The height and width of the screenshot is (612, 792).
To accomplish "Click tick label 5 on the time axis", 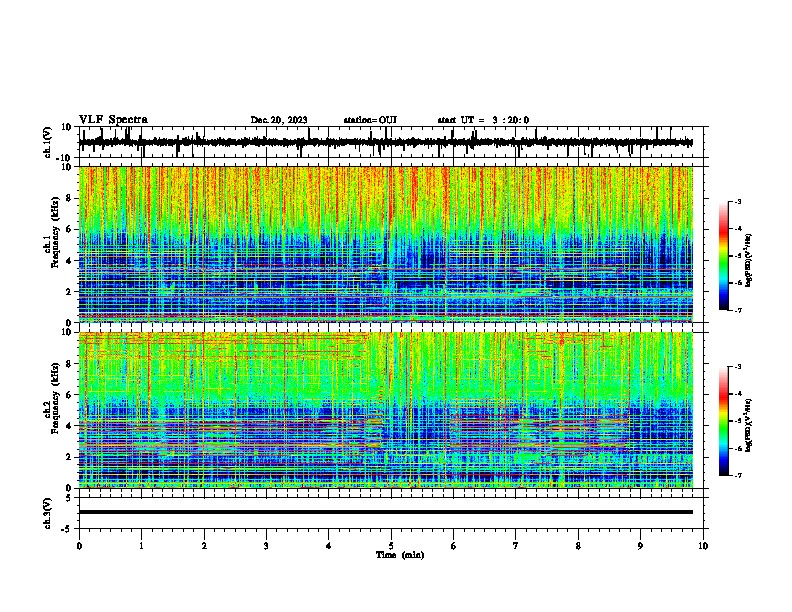I will coord(391,546).
